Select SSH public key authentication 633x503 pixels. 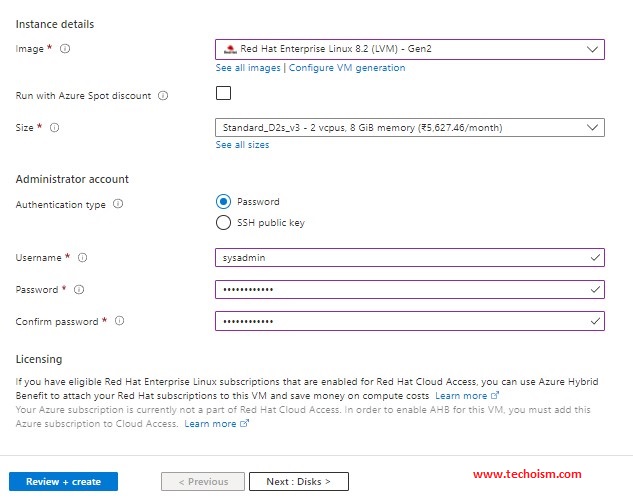[223, 222]
